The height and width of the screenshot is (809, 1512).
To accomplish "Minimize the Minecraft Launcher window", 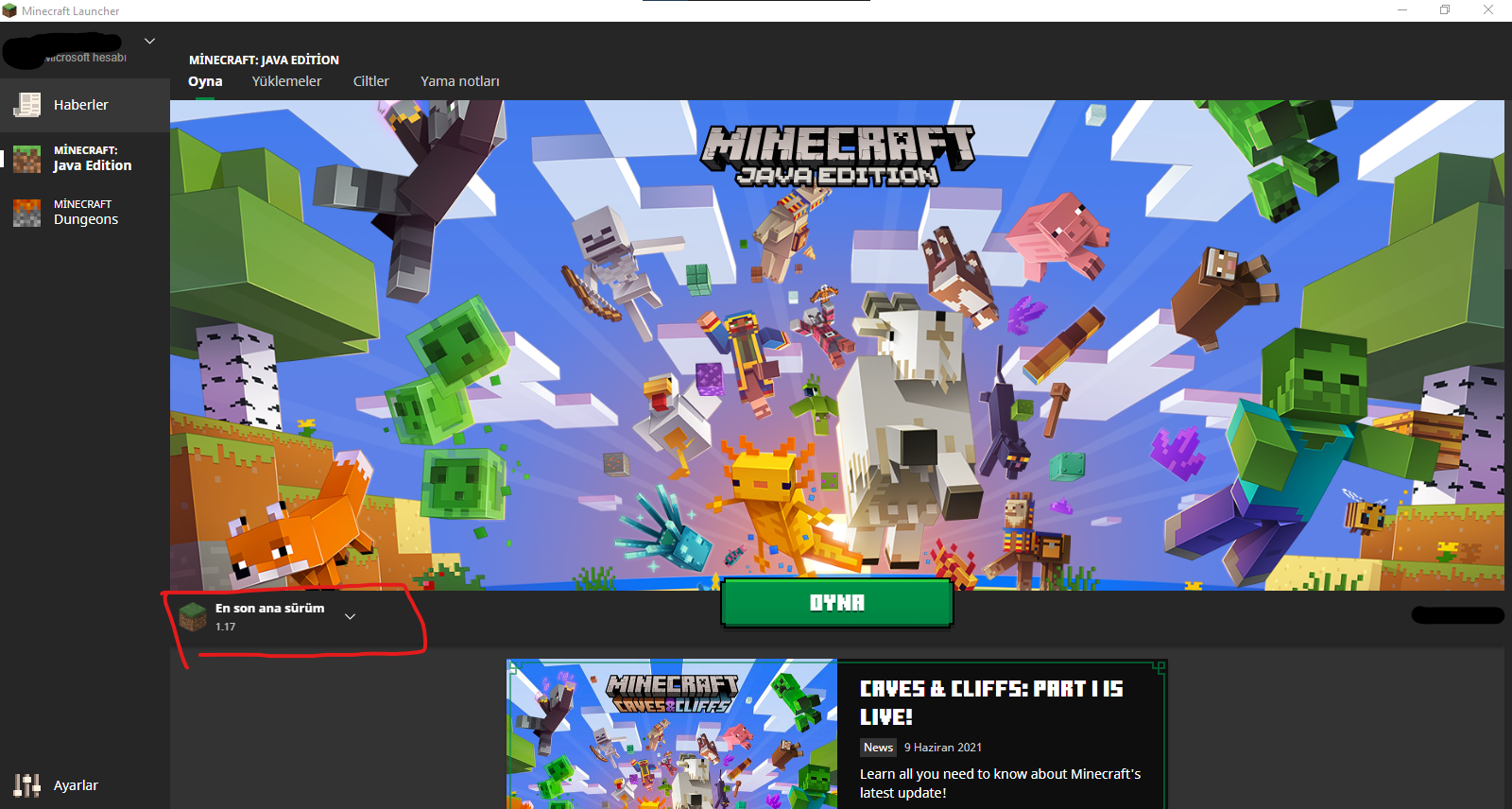I will (x=1402, y=10).
